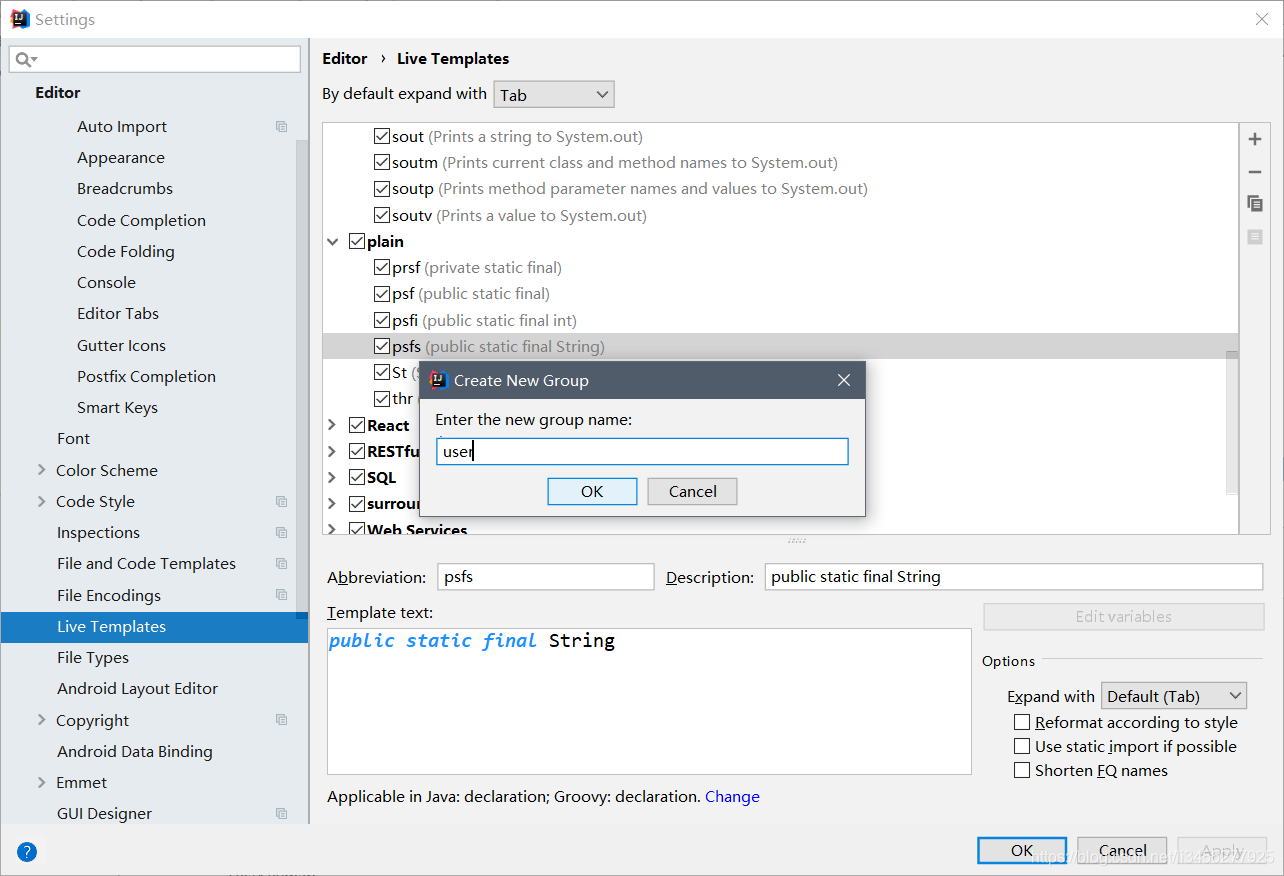This screenshot has width=1284, height=876.
Task: Toggle the psfi template checkbox
Action: [382, 320]
